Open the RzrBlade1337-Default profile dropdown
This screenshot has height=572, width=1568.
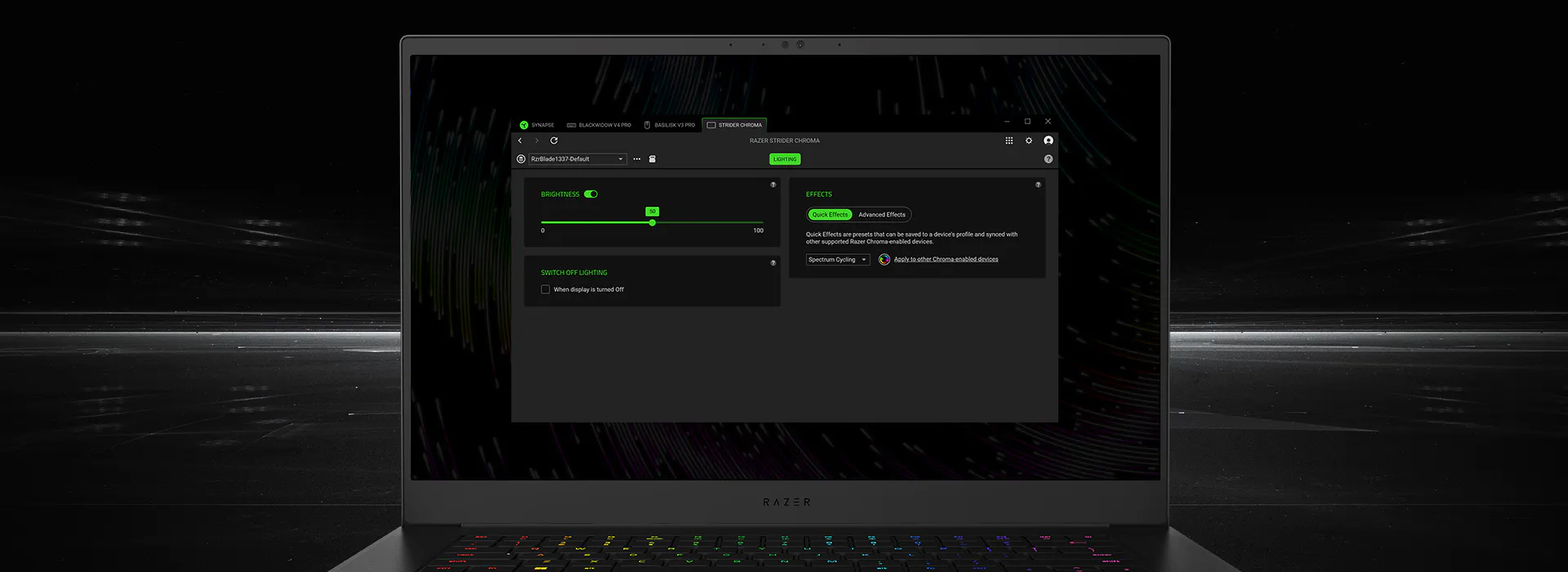[x=577, y=159]
